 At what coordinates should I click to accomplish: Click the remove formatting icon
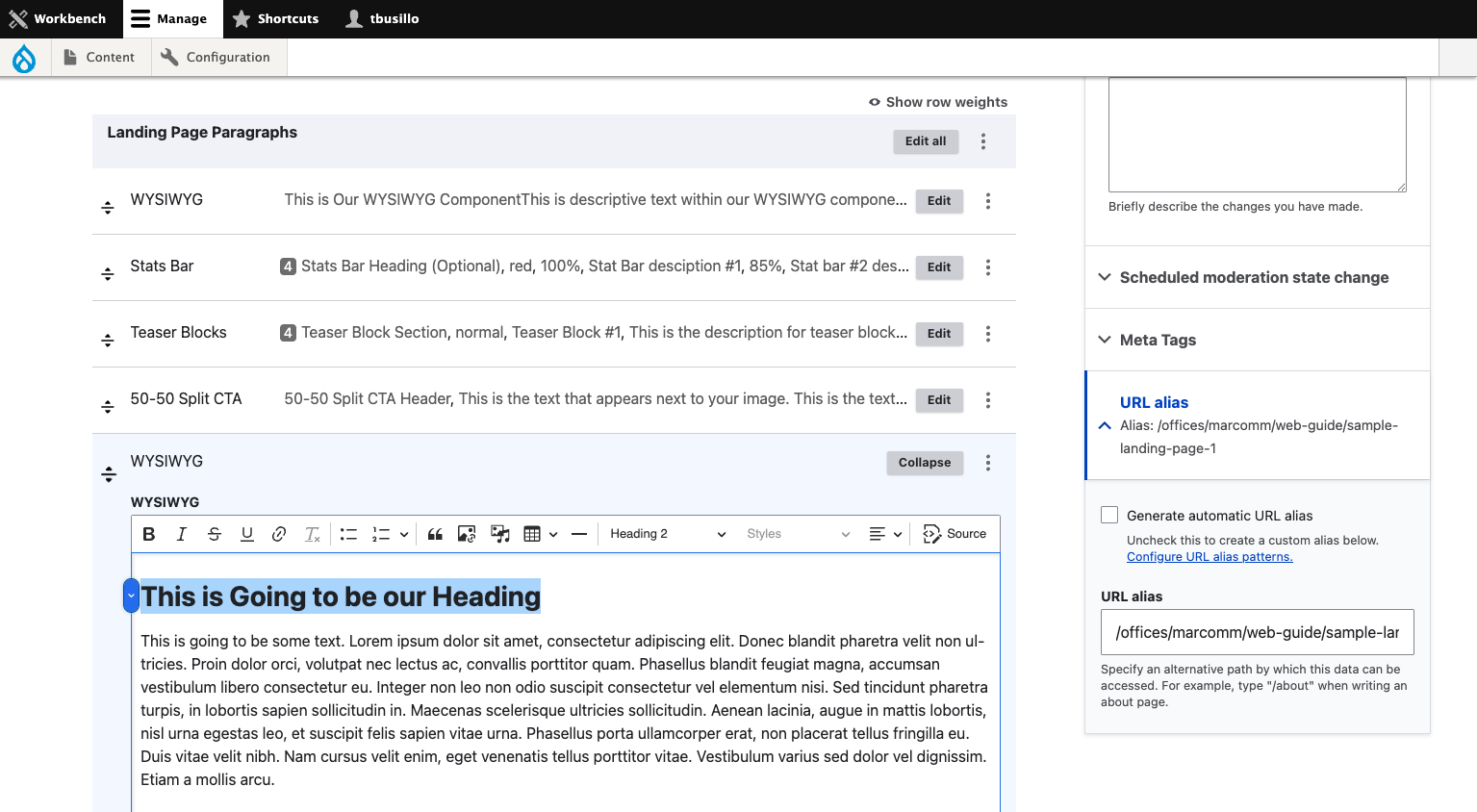click(312, 534)
